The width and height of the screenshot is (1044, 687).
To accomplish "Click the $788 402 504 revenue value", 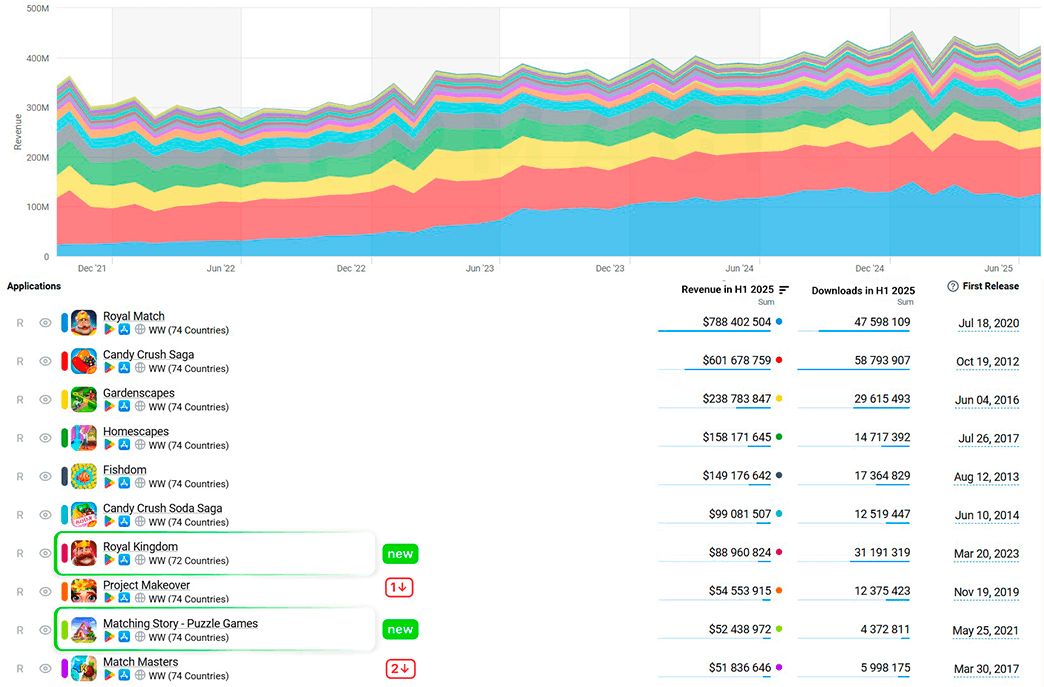I will pyautogui.click(x=736, y=322).
